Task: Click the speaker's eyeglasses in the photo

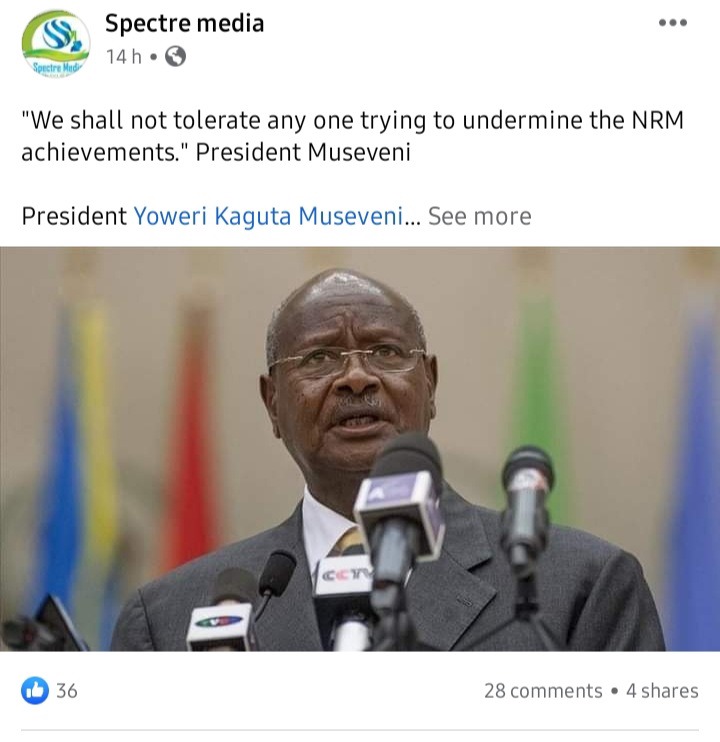Action: tap(348, 361)
